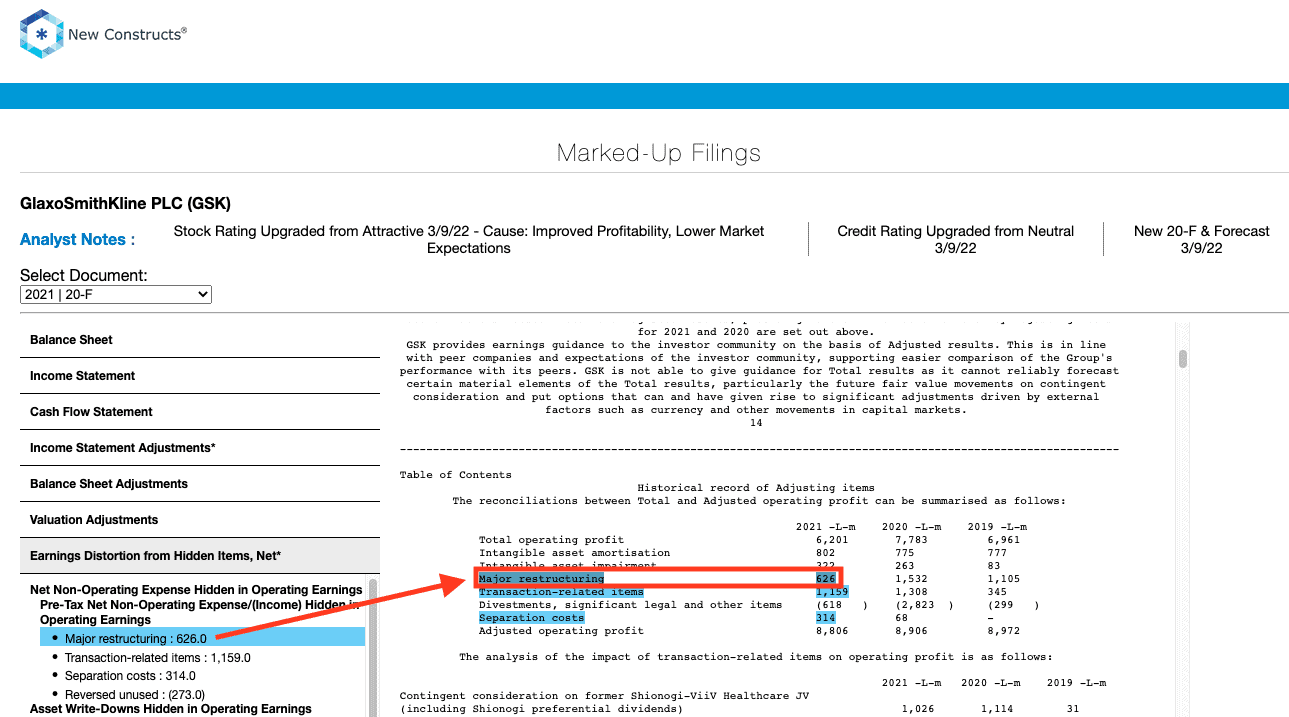Image resolution: width=1289 pixels, height=717 pixels.
Task: Click Table of Contents text in filing
Action: coord(455,475)
